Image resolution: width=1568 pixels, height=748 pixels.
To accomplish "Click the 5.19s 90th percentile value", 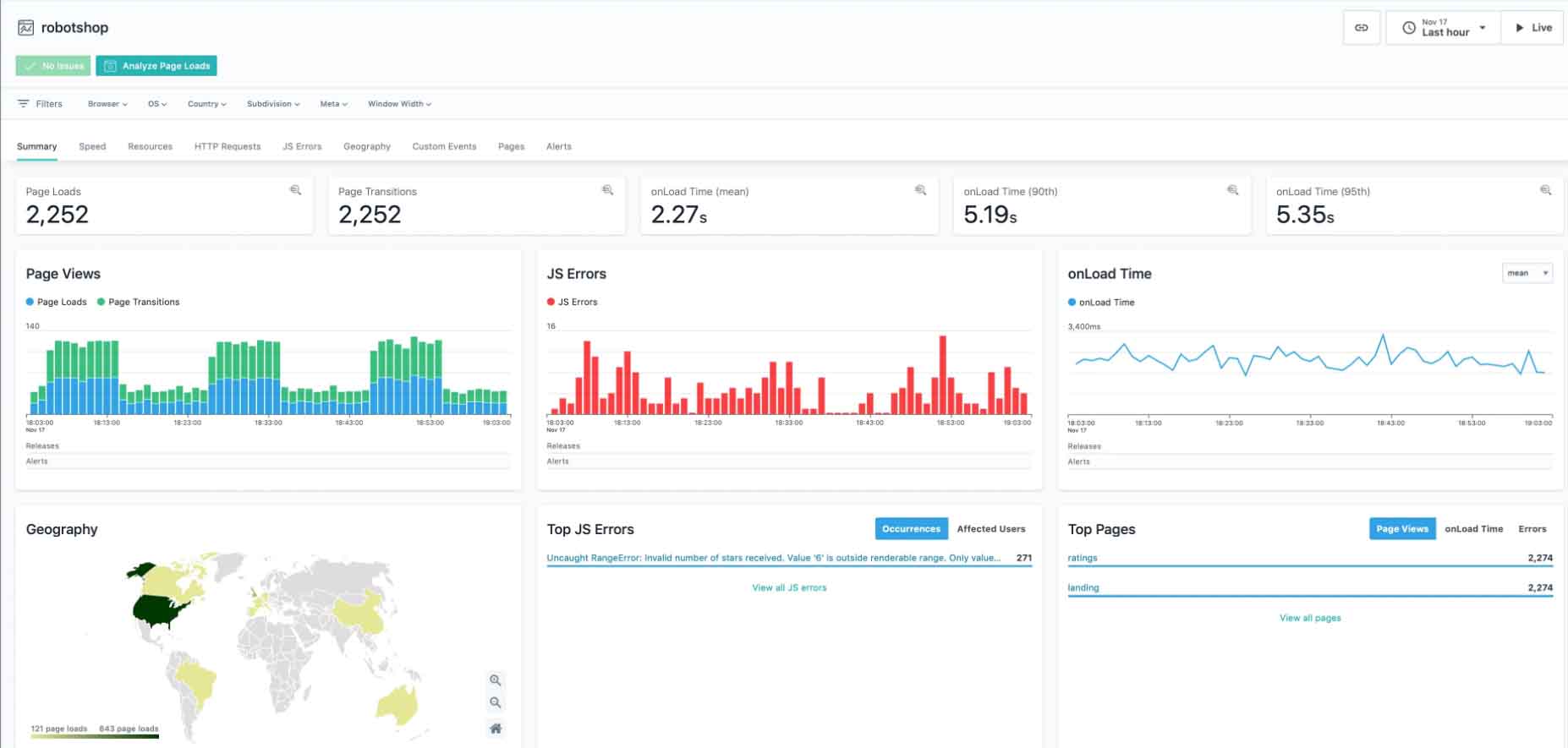I will point(990,215).
